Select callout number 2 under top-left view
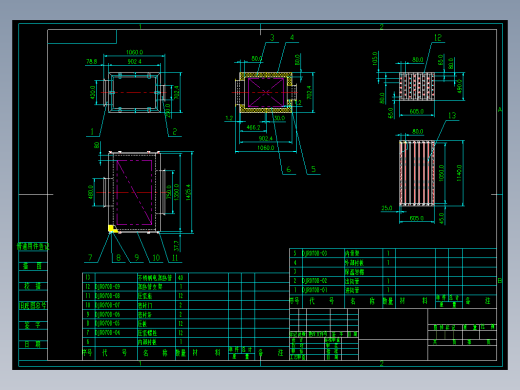The width and height of the screenshot is (520, 390). (x=174, y=132)
